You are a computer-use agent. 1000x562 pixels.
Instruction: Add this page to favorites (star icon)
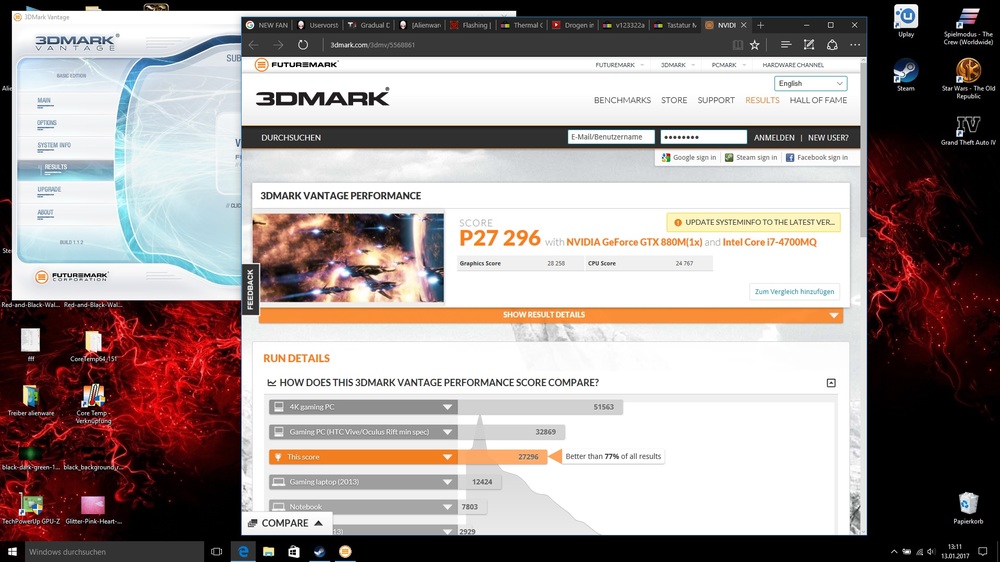755,45
